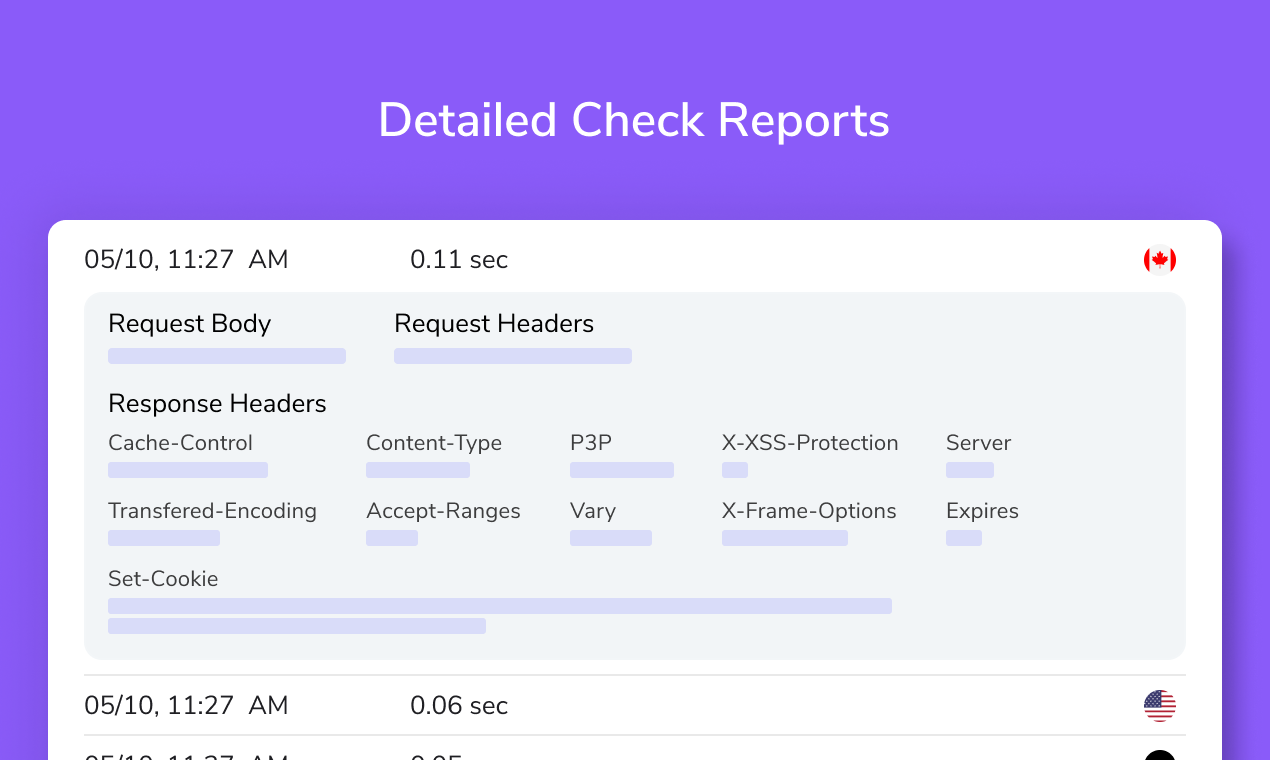Image resolution: width=1270 pixels, height=760 pixels.
Task: Click the Cache-Control header label
Action: pyautogui.click(x=180, y=443)
